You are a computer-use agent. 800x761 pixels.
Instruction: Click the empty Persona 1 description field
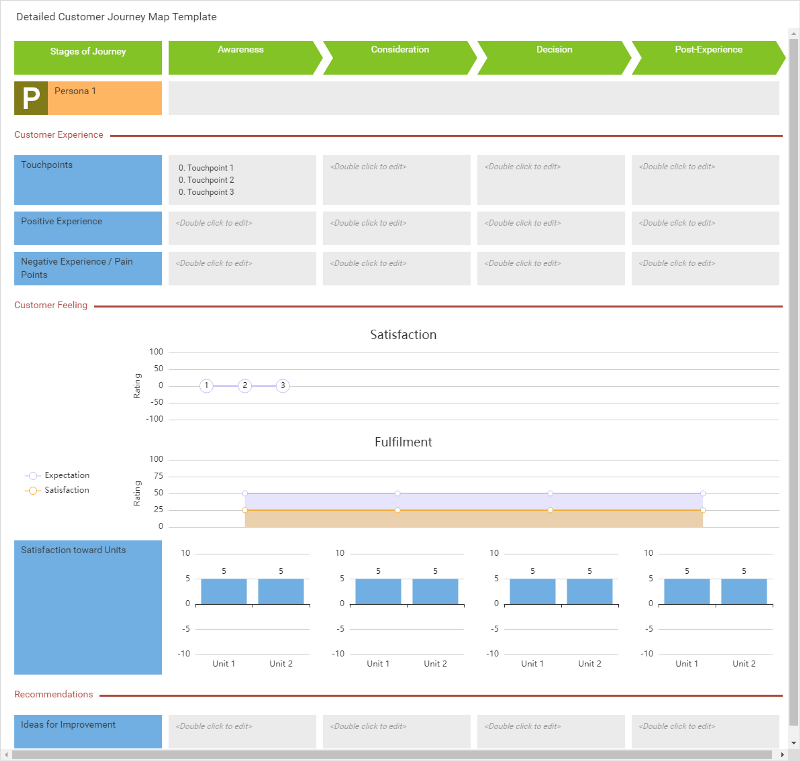(x=473, y=98)
